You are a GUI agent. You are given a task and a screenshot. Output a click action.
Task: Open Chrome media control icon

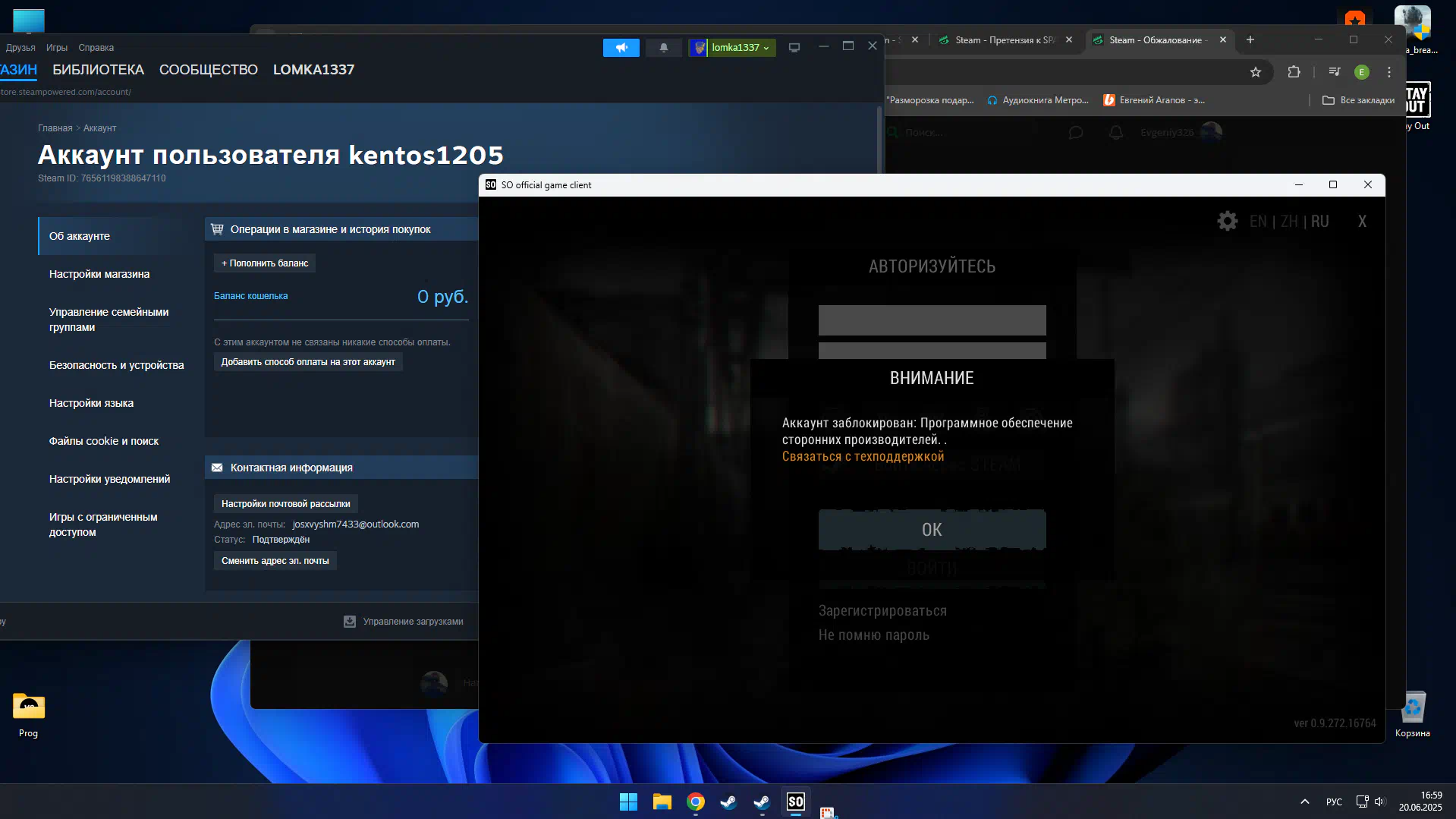1334,72
